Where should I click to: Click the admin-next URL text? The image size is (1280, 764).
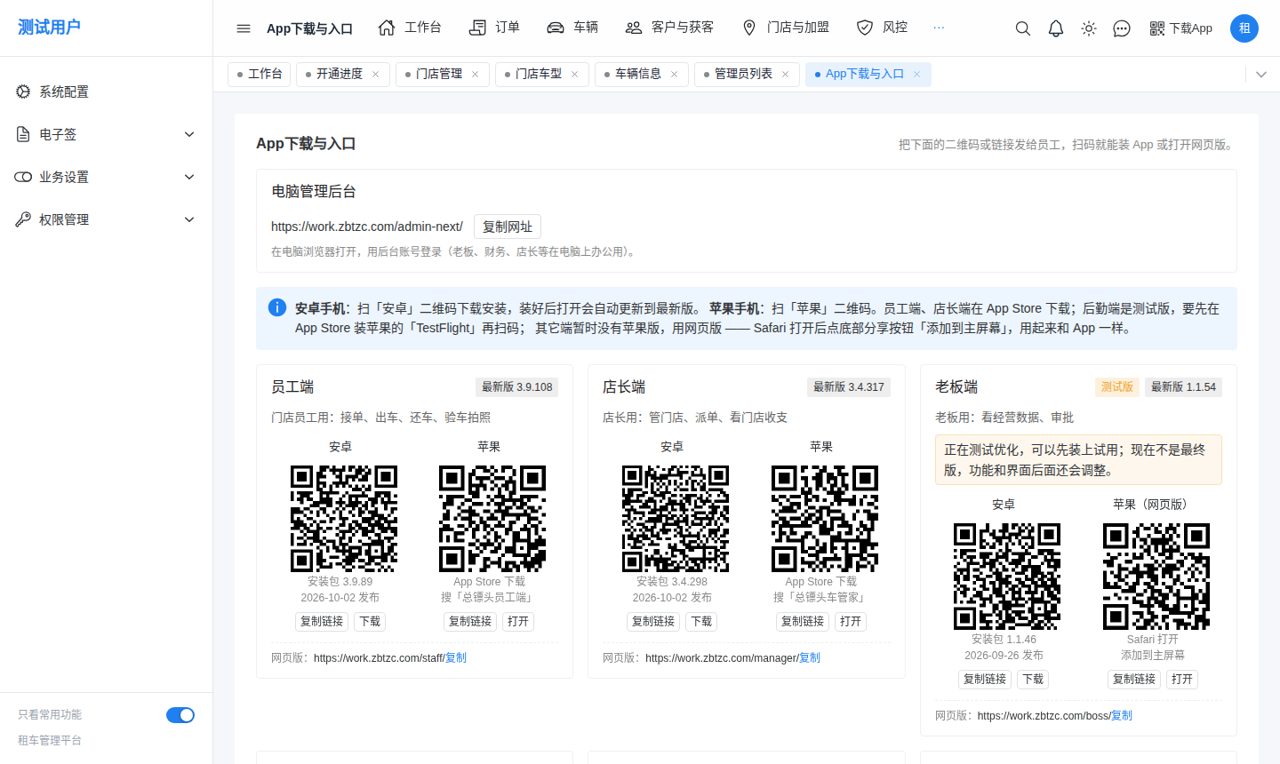pyautogui.click(x=367, y=227)
